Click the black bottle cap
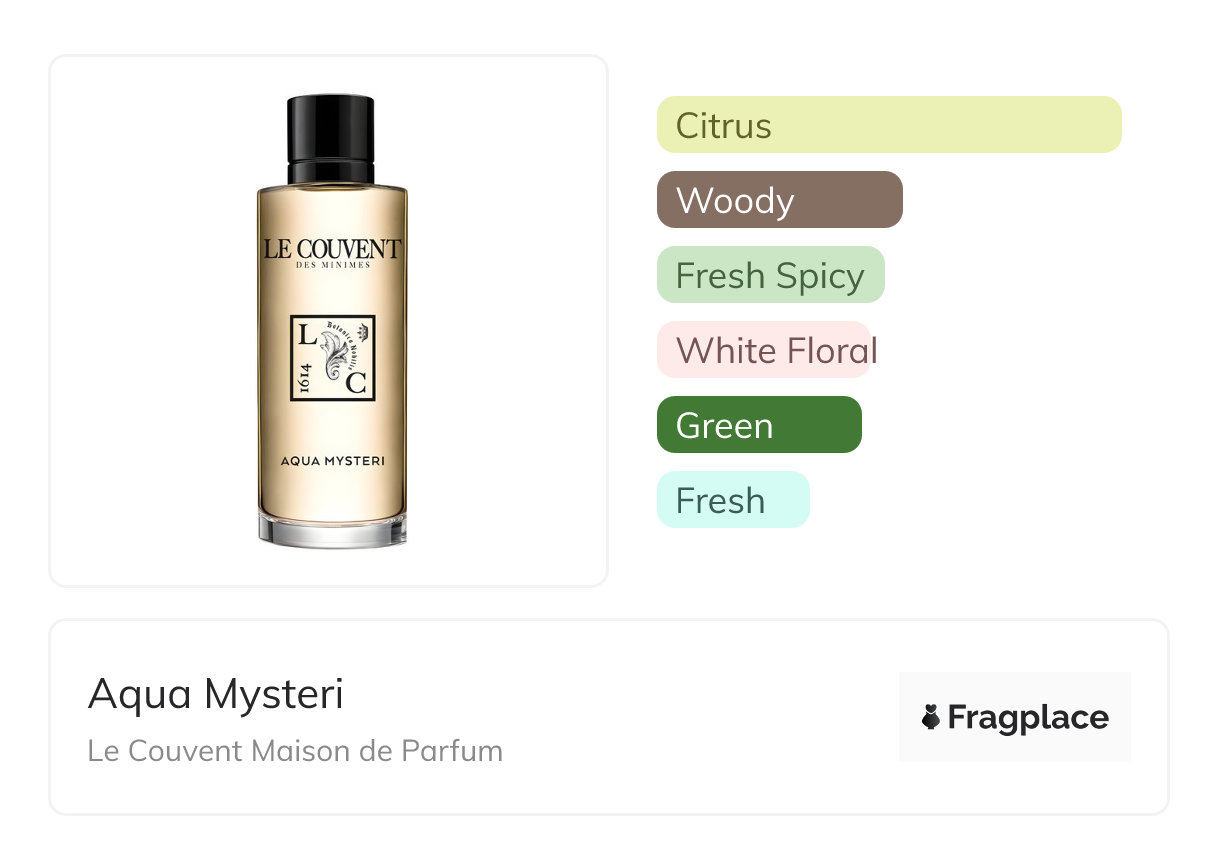 tap(331, 139)
